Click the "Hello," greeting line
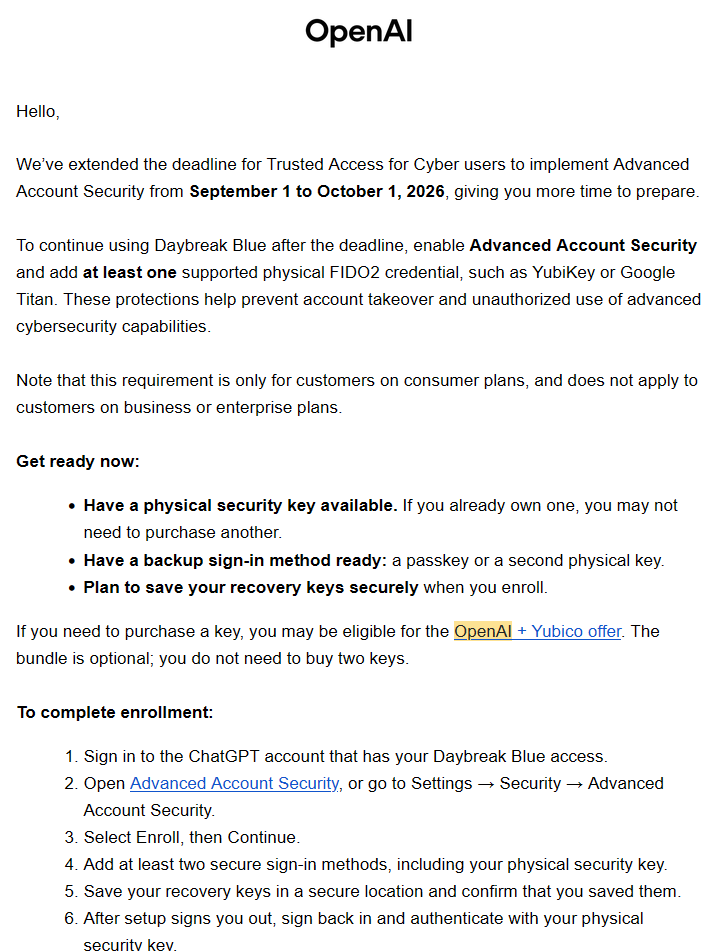This screenshot has height=951, width=702. pyautogui.click(x=38, y=112)
